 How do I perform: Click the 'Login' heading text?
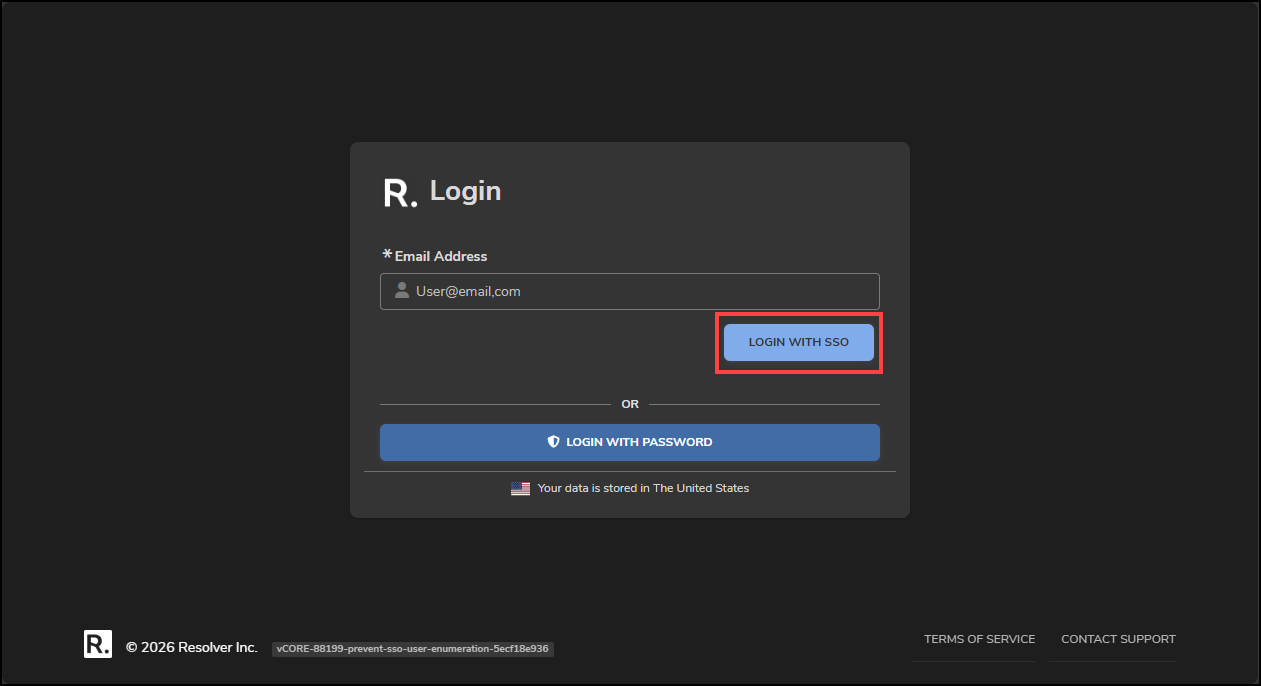point(466,191)
